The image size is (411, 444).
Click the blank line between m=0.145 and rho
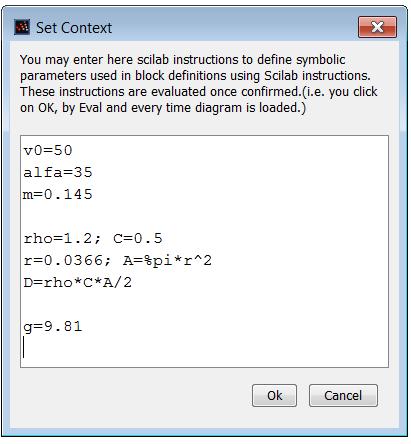204,216
